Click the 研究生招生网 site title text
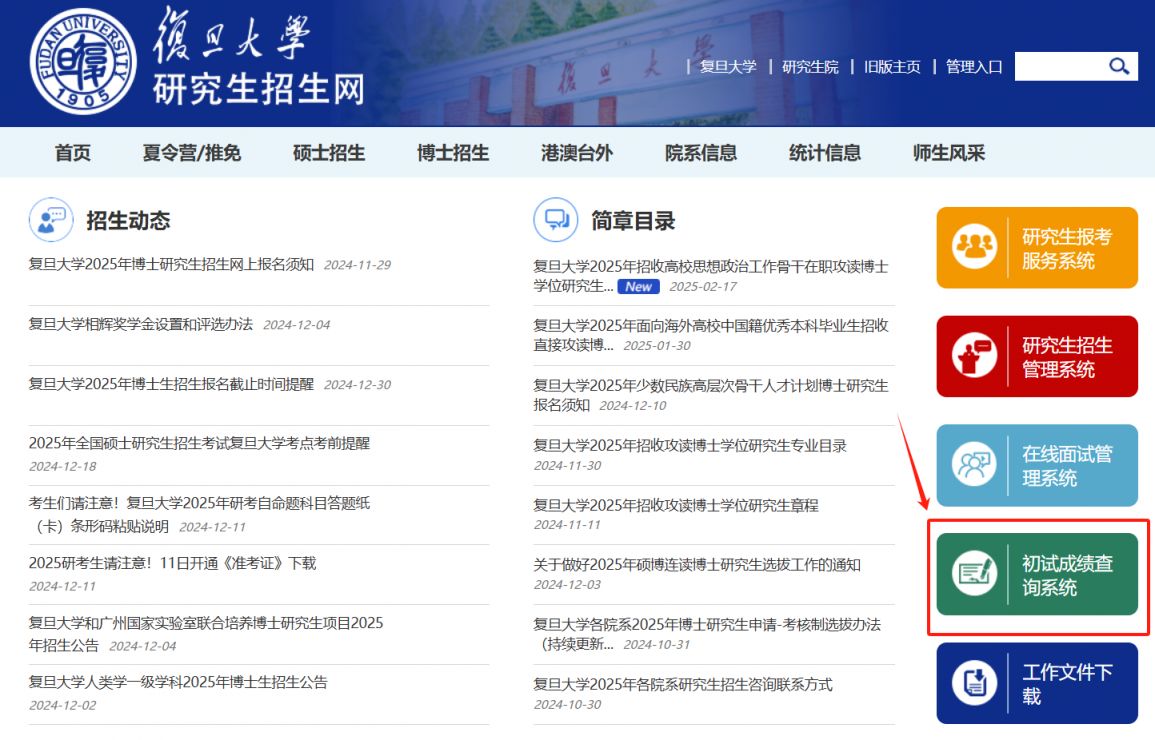Screen dimensions: 1155x740 coord(259,89)
